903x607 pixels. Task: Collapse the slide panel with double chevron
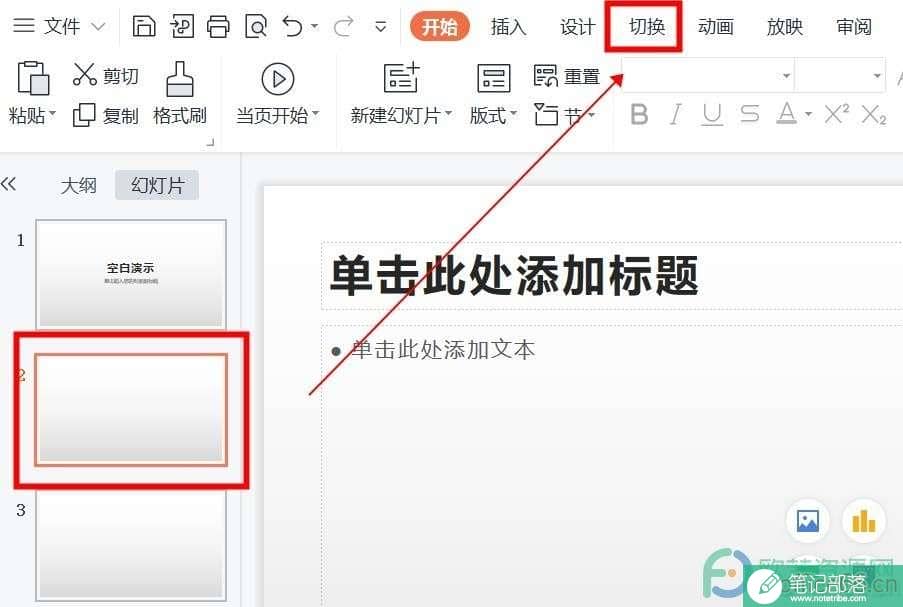pyautogui.click(x=8, y=184)
